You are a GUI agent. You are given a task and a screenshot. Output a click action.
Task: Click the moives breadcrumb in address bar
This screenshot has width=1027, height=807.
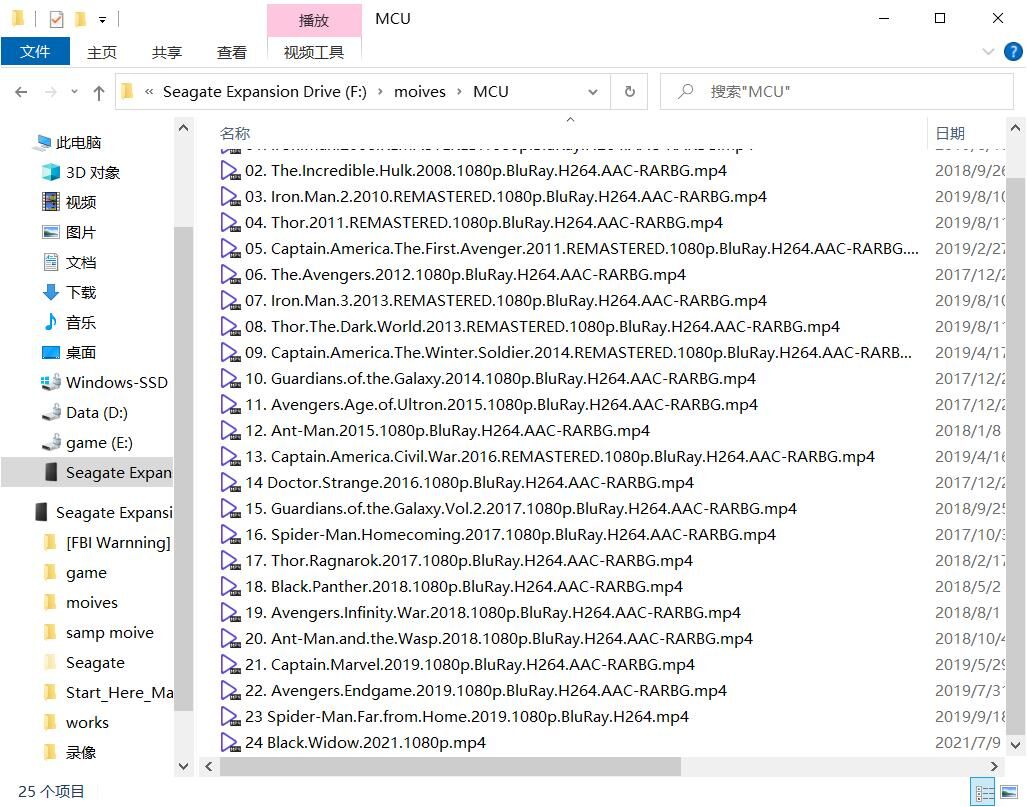click(x=419, y=92)
